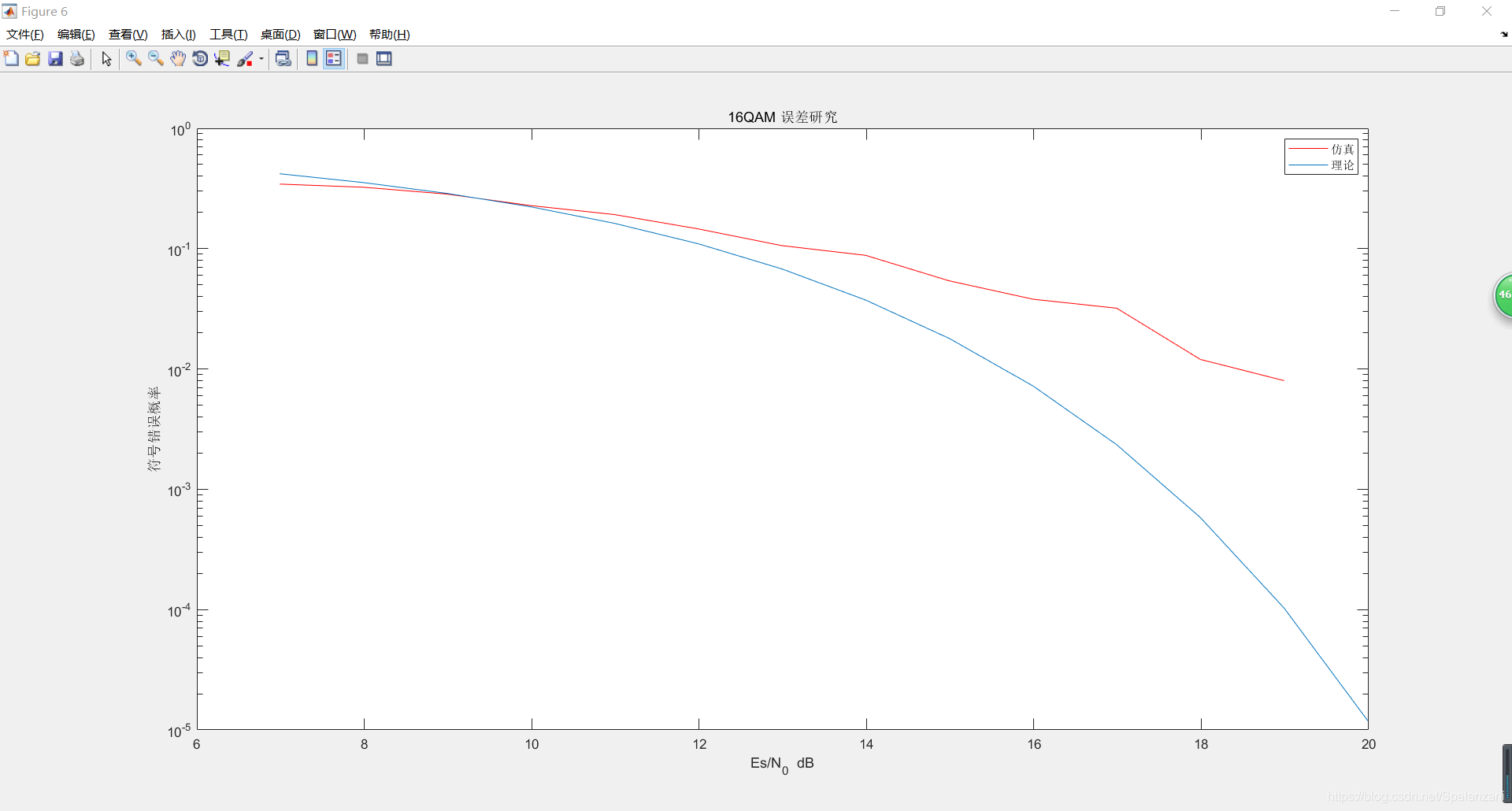Image resolution: width=1512 pixels, height=811 pixels.
Task: Open the 工具(T) menu
Action: tap(228, 35)
